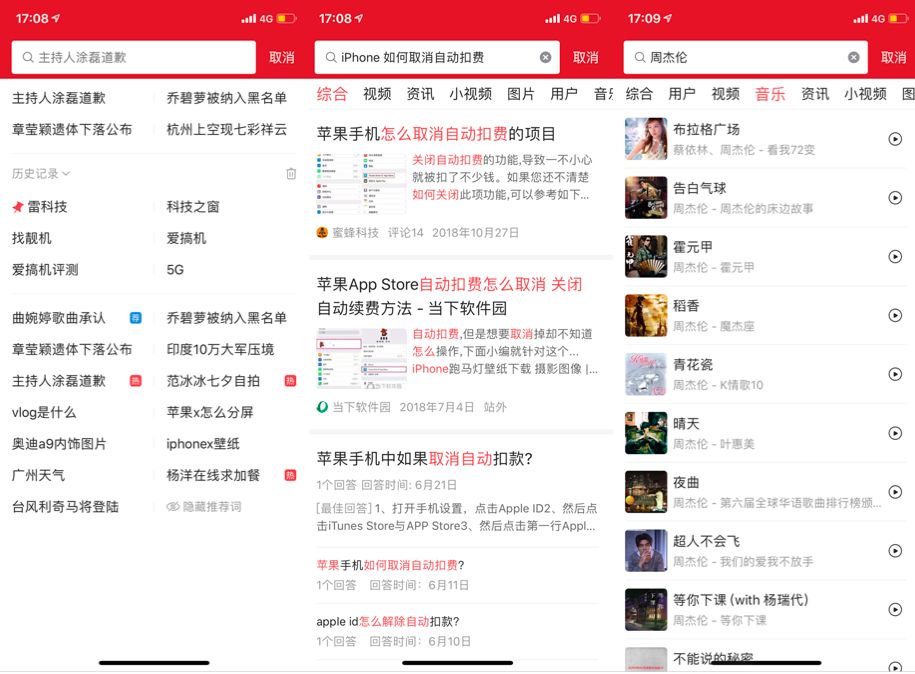Open album cover for 霍元甲
Viewport: 915px width, 674px height.
(x=645, y=256)
